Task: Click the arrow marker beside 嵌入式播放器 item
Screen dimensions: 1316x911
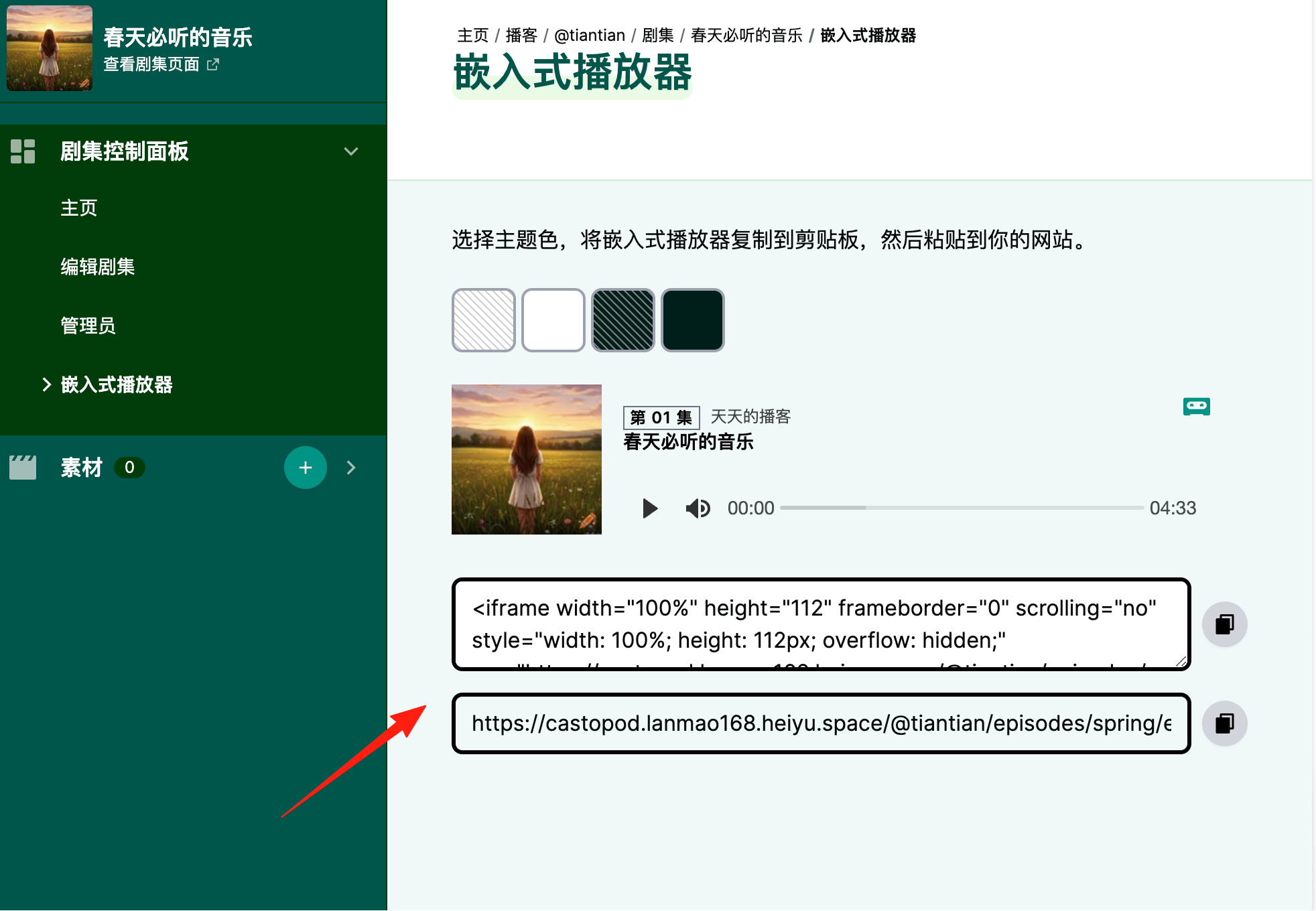Action: tap(46, 384)
